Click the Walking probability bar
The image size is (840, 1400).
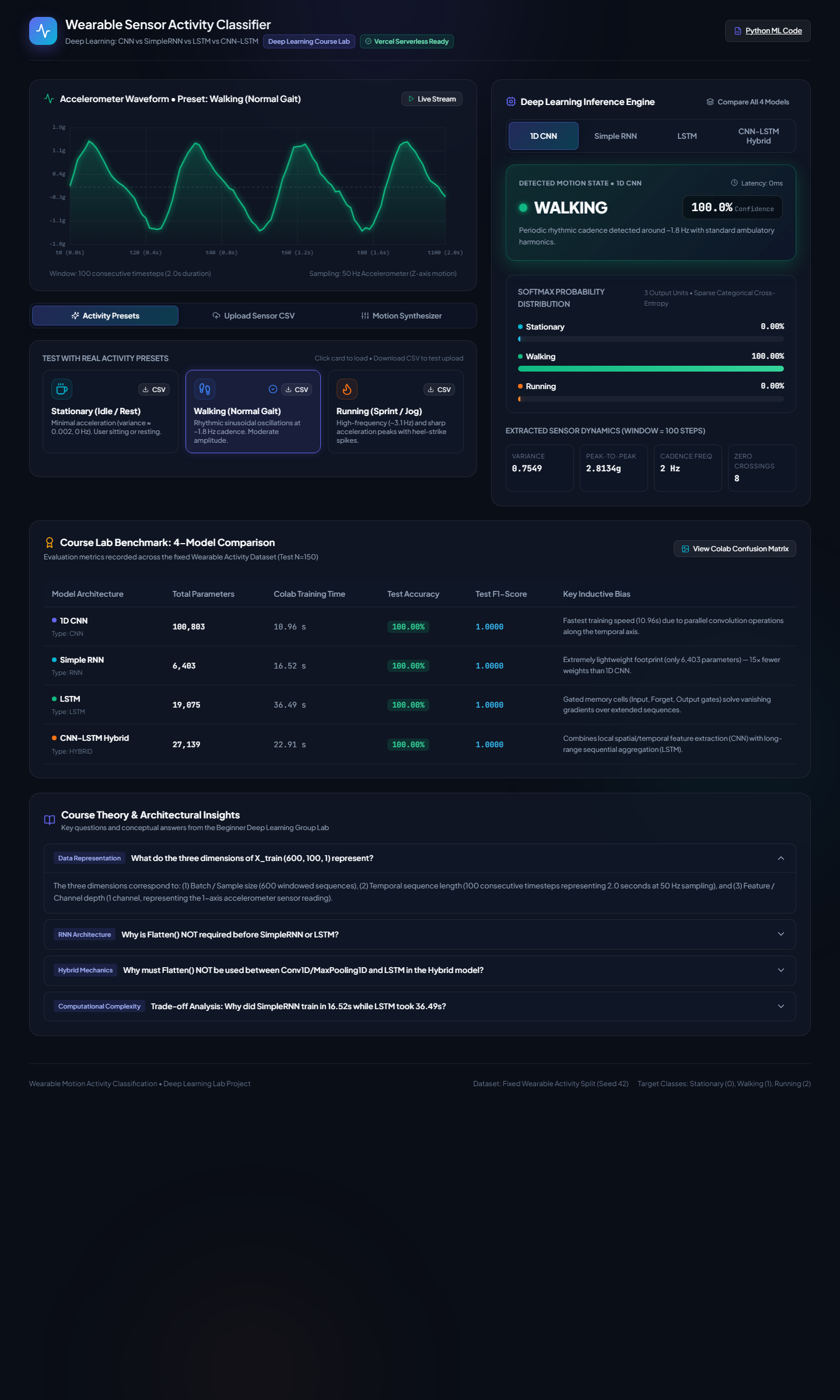(x=651, y=369)
